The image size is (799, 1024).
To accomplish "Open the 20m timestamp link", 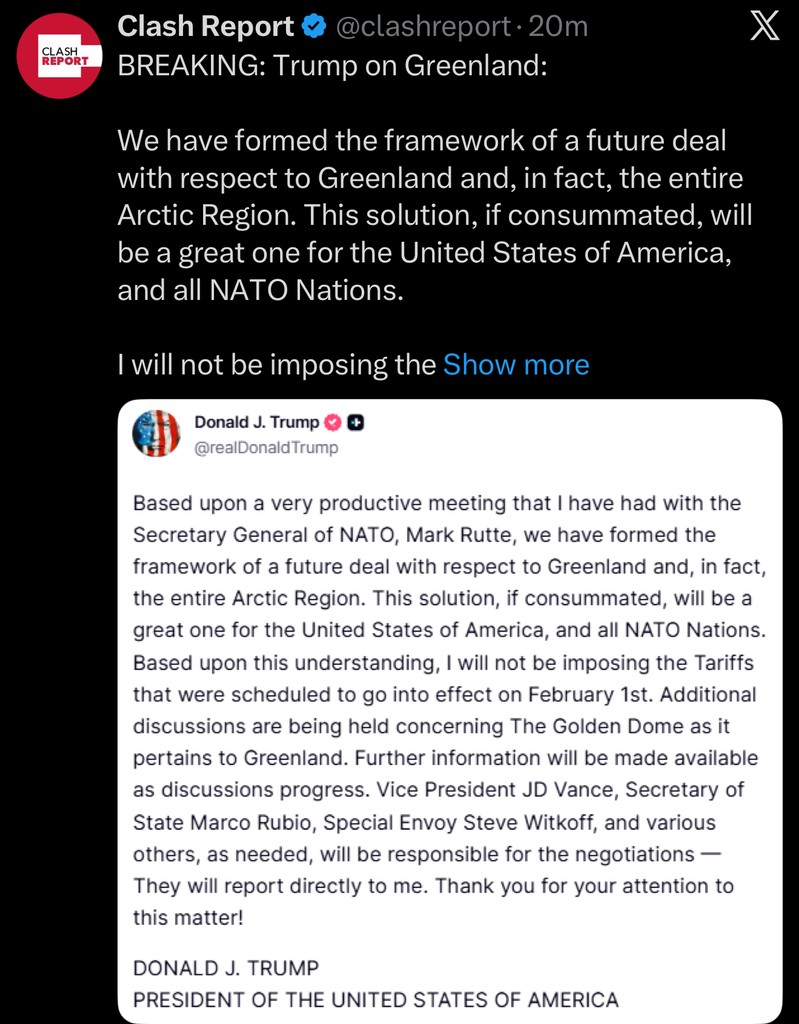I will coord(561,28).
